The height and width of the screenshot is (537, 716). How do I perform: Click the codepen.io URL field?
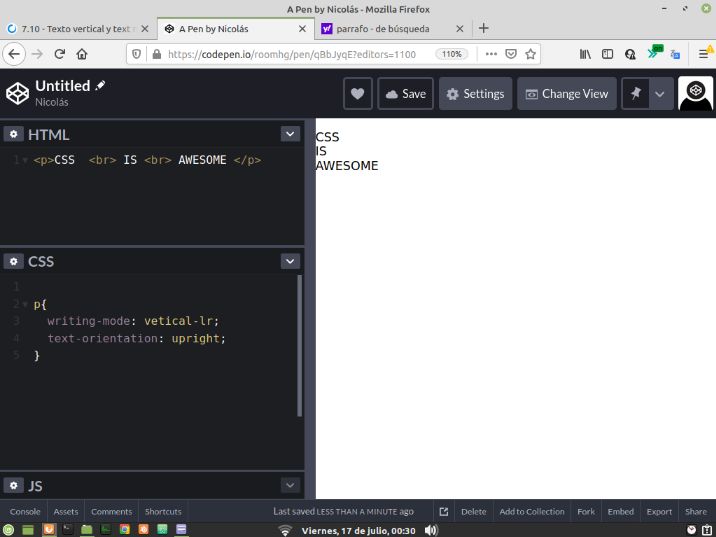tap(292, 54)
